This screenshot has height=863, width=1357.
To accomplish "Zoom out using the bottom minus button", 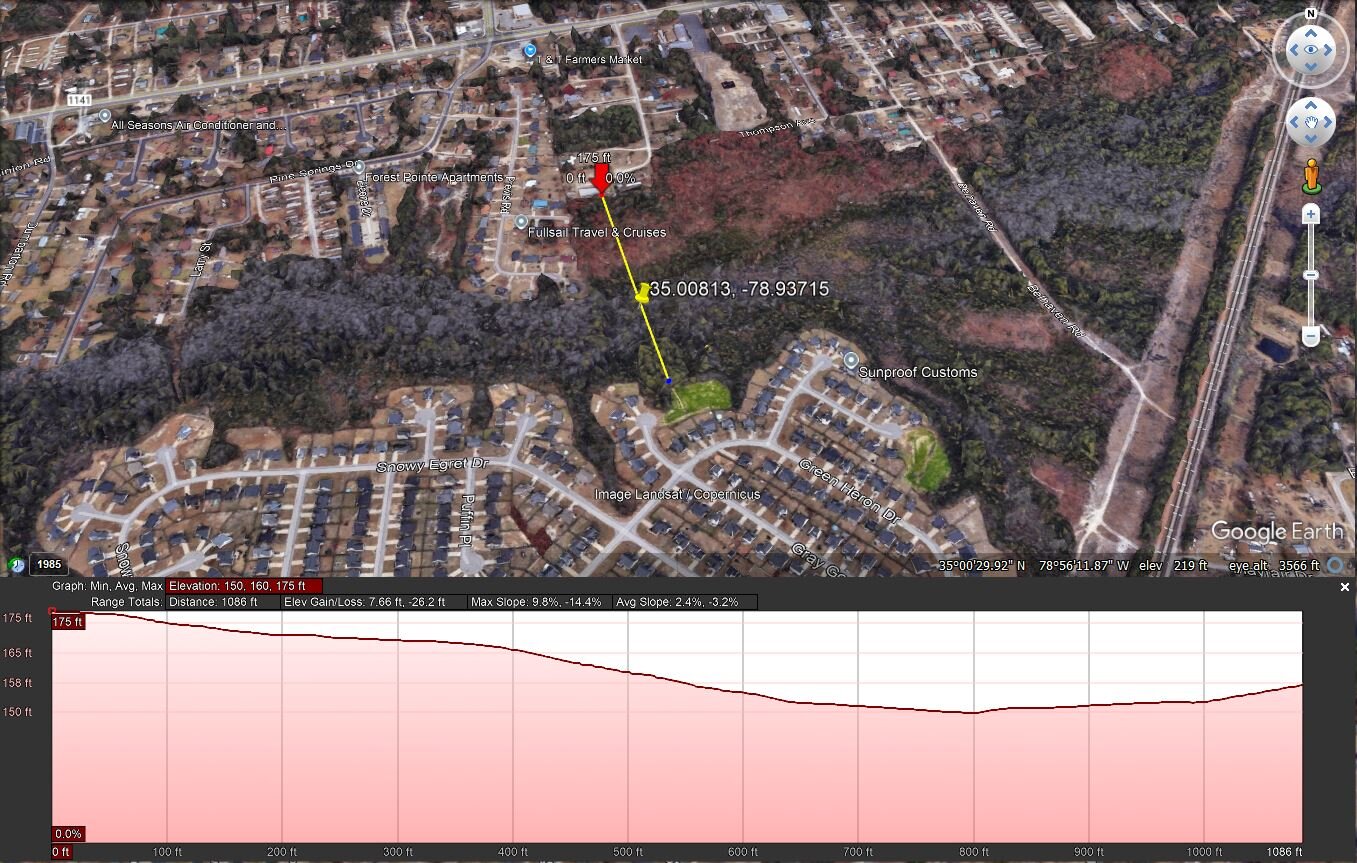I will [x=1310, y=338].
